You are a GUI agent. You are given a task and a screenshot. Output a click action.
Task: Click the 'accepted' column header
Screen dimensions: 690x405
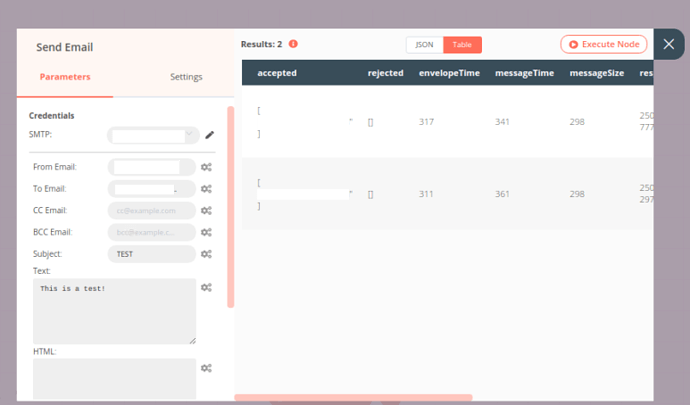[277, 73]
